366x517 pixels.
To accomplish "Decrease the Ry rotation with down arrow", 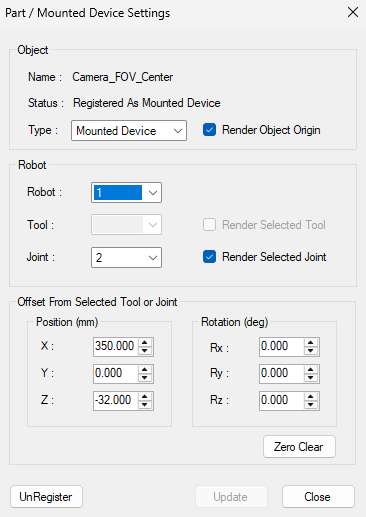I will [311, 378].
